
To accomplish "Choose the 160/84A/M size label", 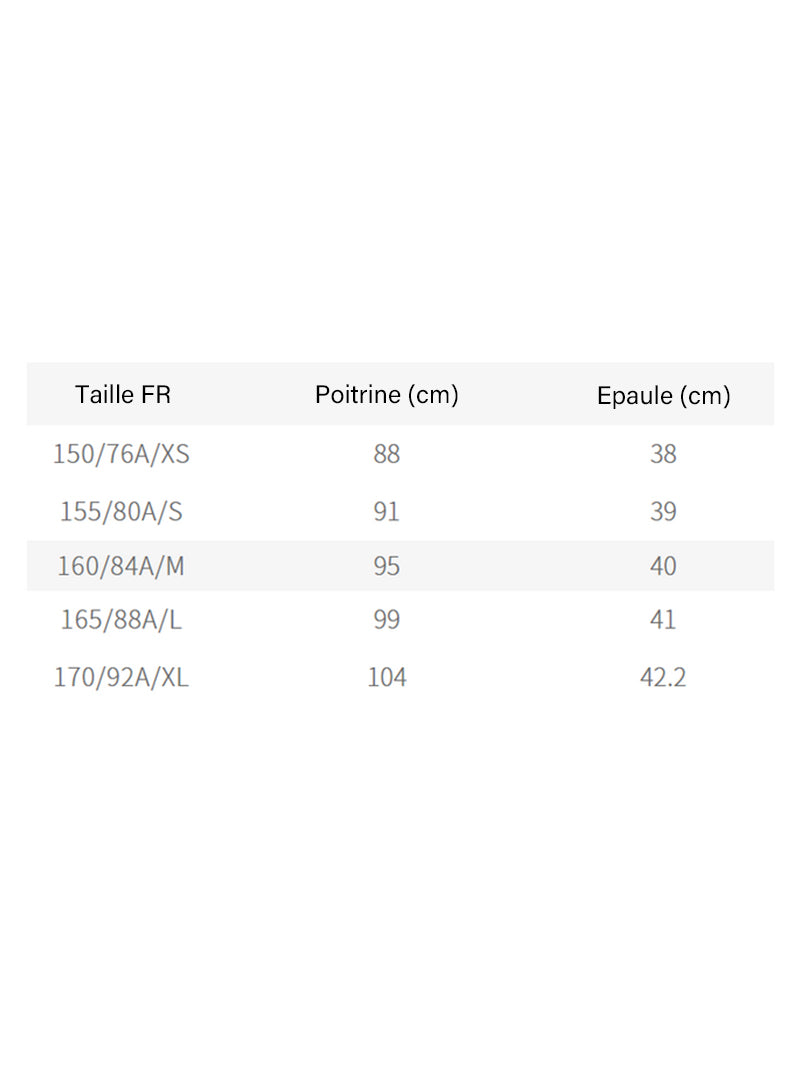I will pos(121,566).
